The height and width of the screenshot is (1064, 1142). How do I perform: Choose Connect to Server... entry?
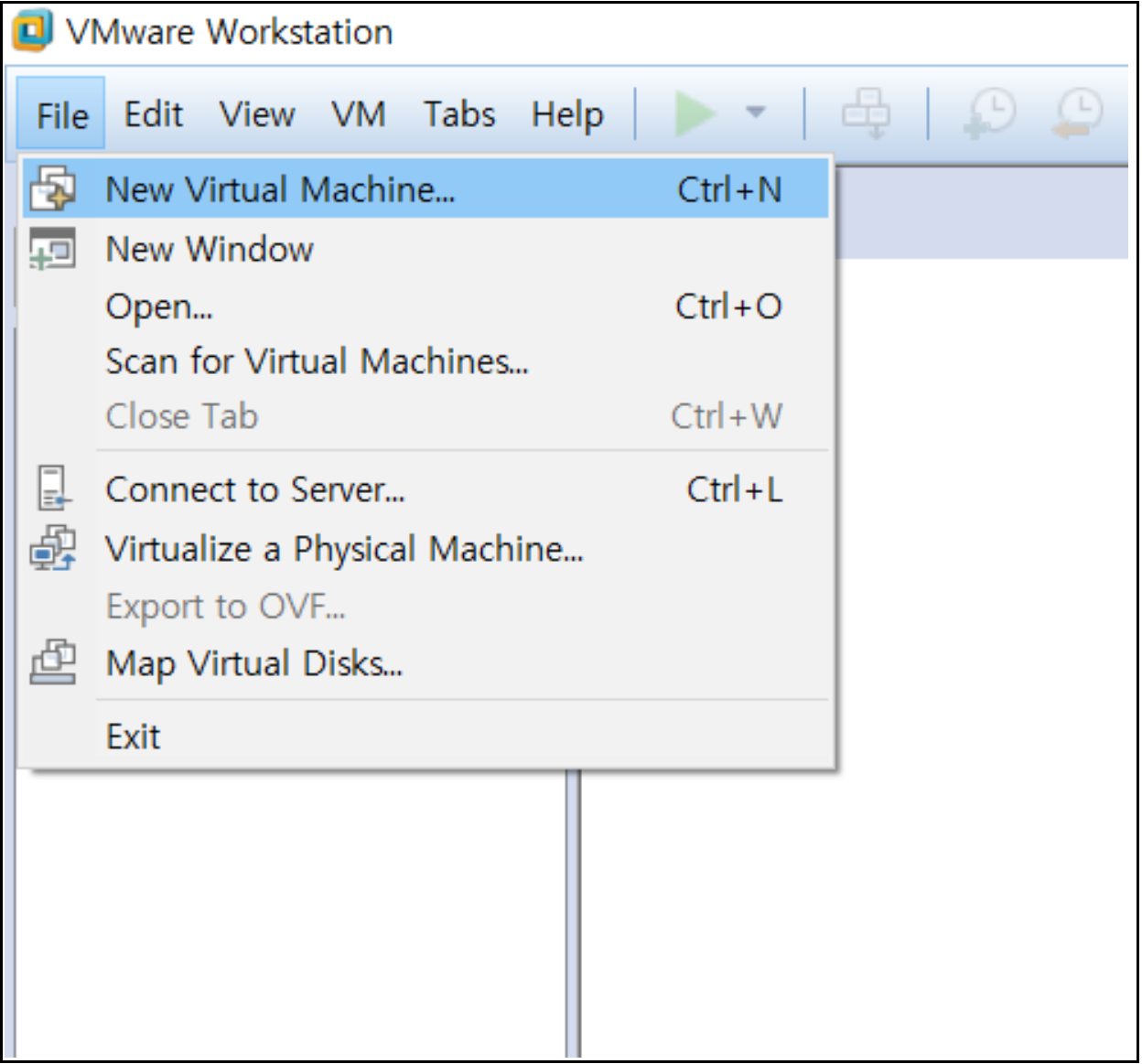coord(426,489)
